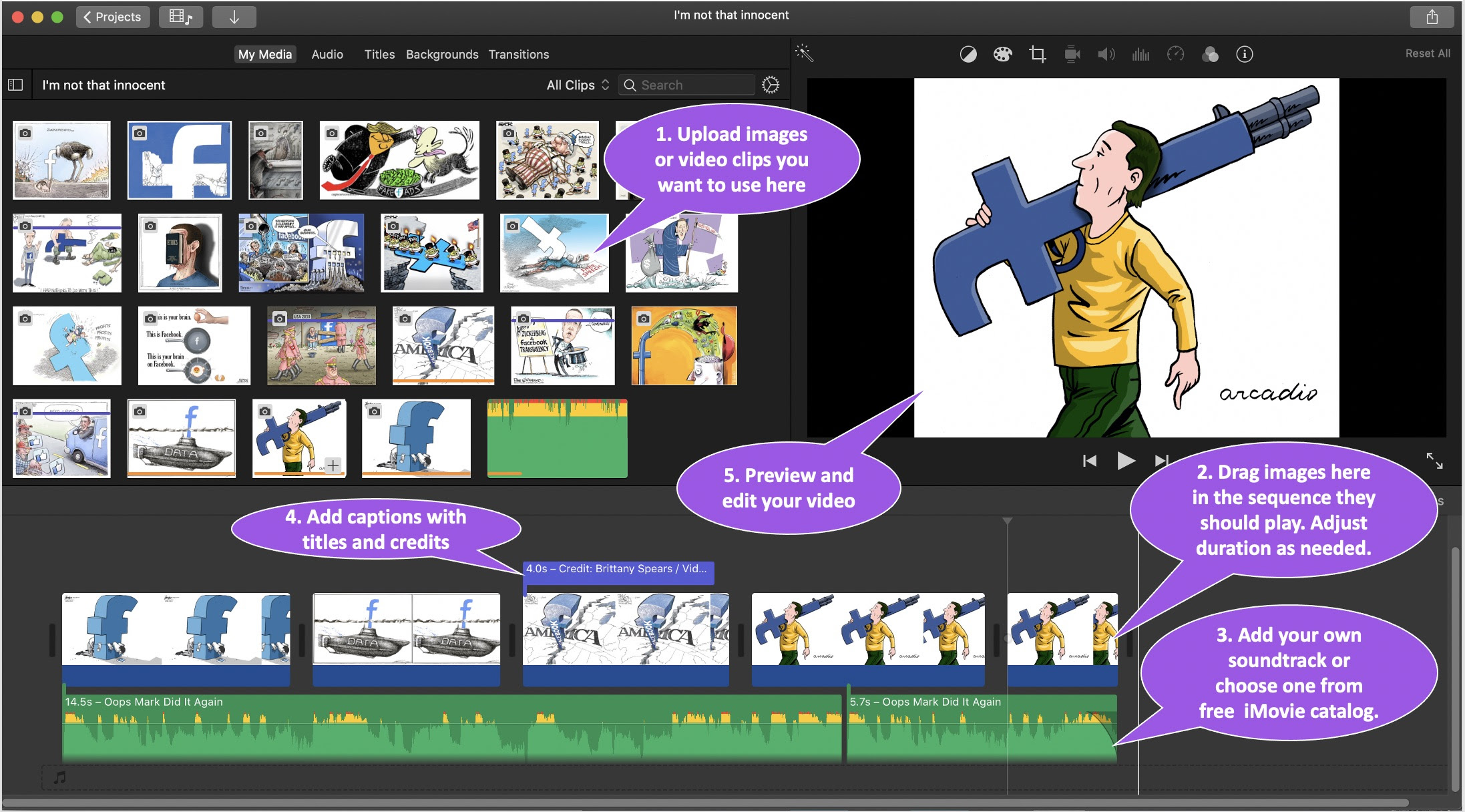Click the playhead marker triangle
The image size is (1465, 812).
(1008, 520)
